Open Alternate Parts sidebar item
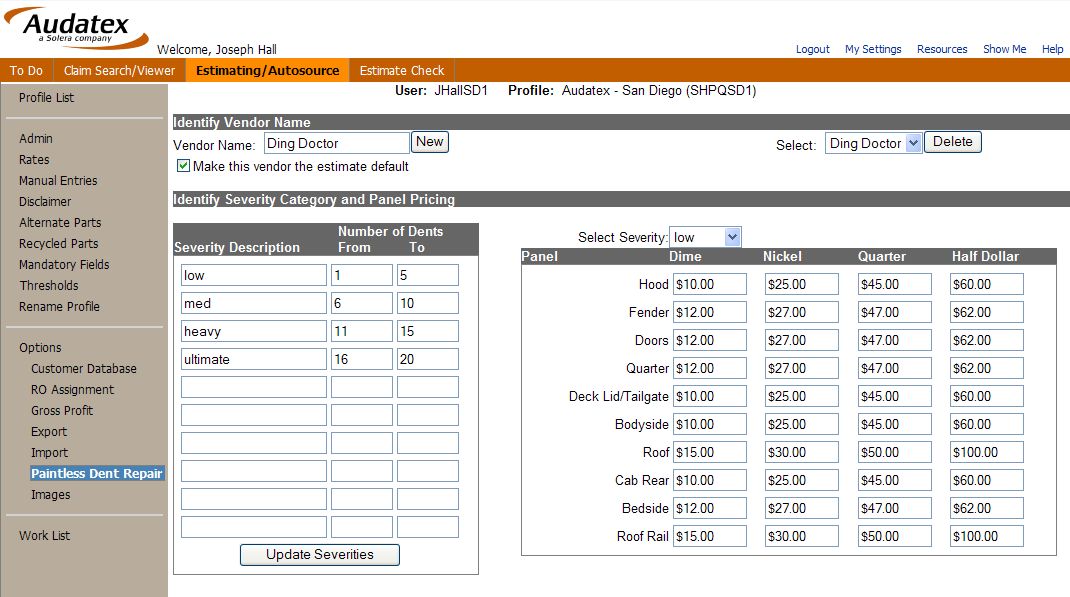1070x597 pixels. point(60,222)
